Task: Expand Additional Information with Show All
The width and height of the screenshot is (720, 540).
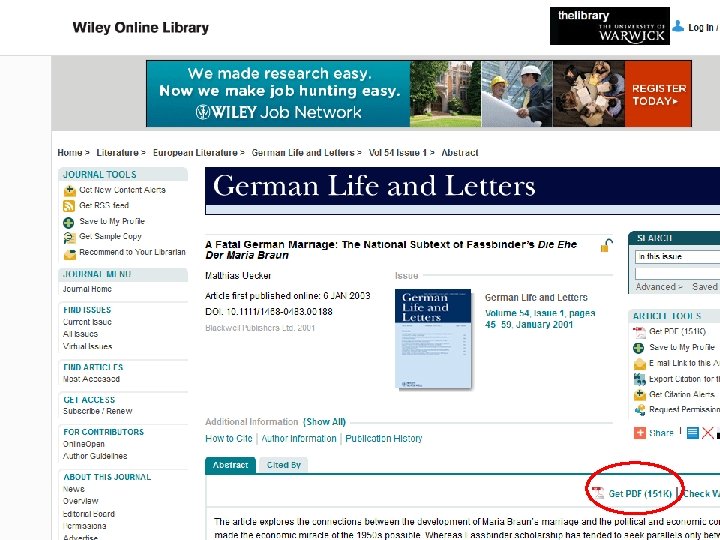Action: 324,422
